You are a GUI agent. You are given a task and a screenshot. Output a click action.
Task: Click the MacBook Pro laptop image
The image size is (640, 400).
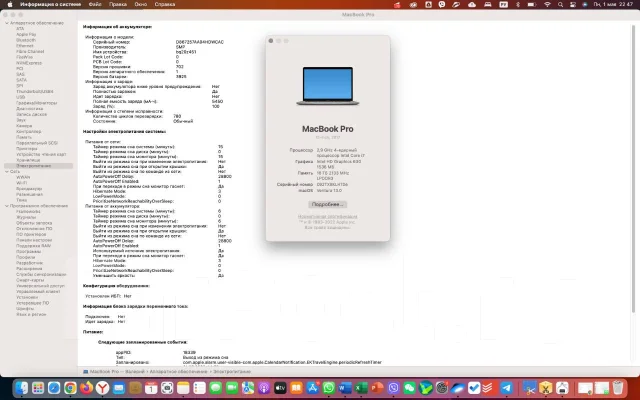tap(328, 86)
